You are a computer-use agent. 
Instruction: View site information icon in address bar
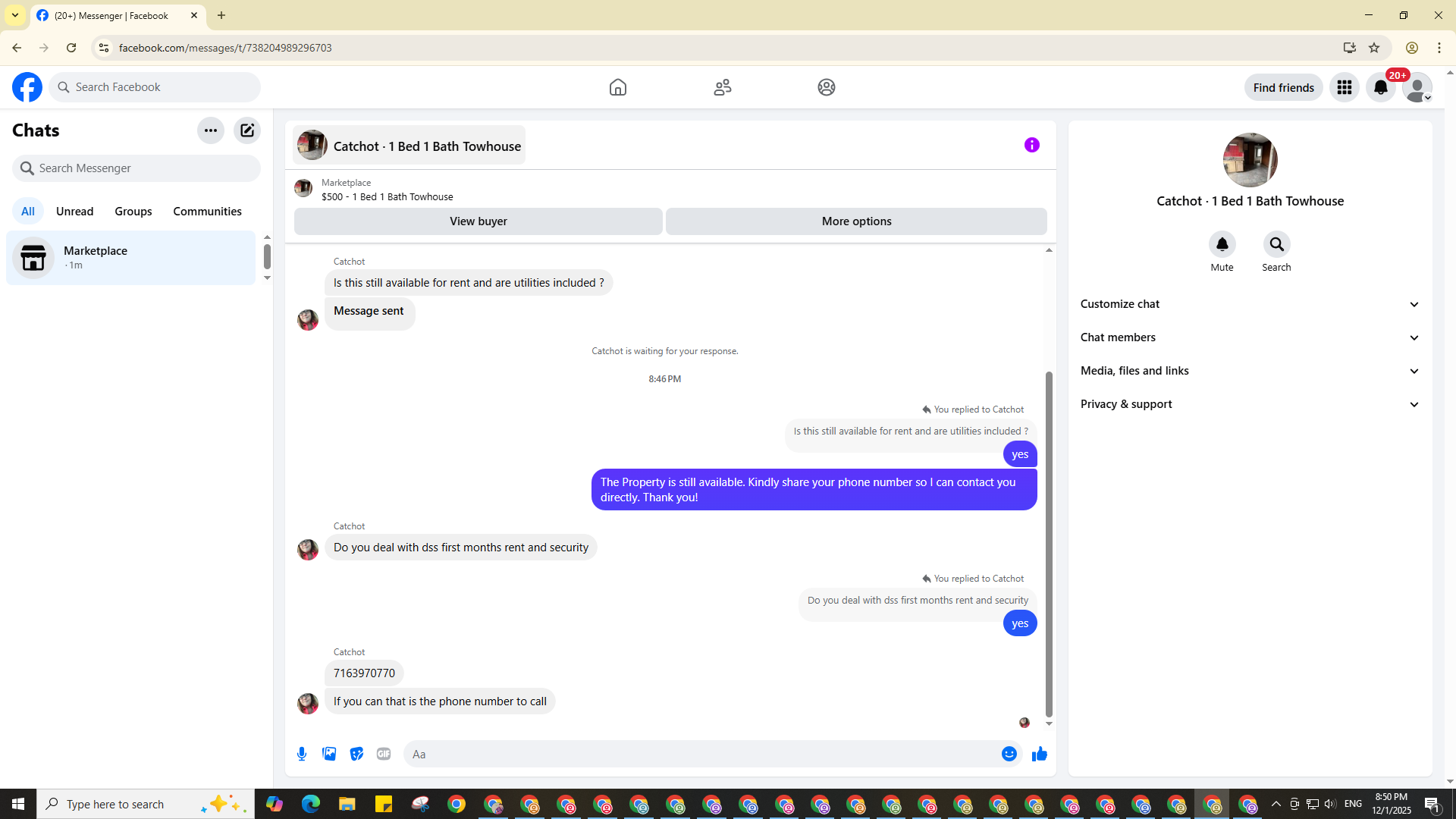coord(104,48)
